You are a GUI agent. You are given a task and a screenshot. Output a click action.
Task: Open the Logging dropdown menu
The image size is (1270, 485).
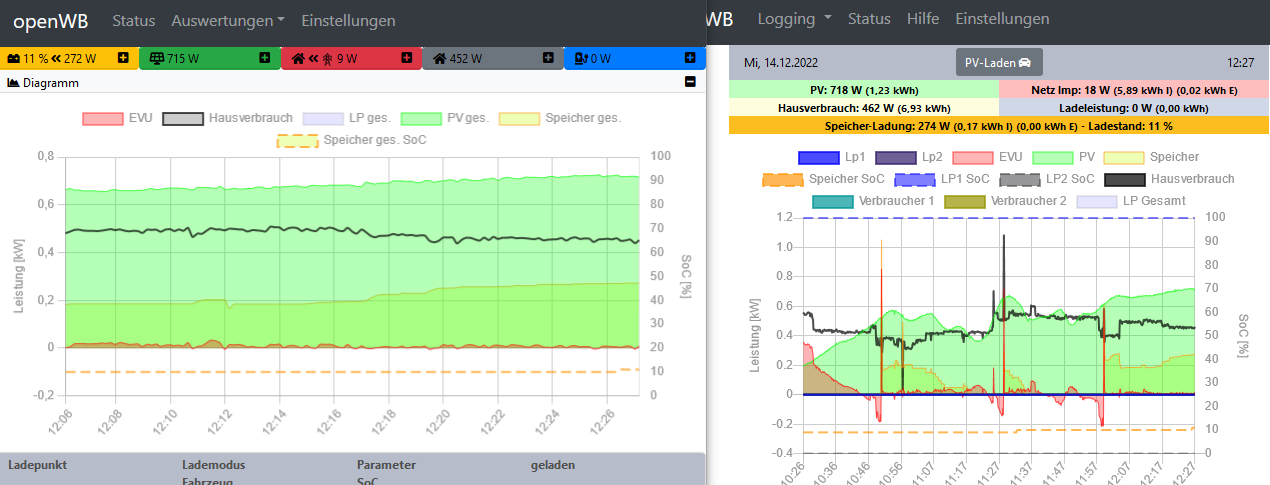795,19
